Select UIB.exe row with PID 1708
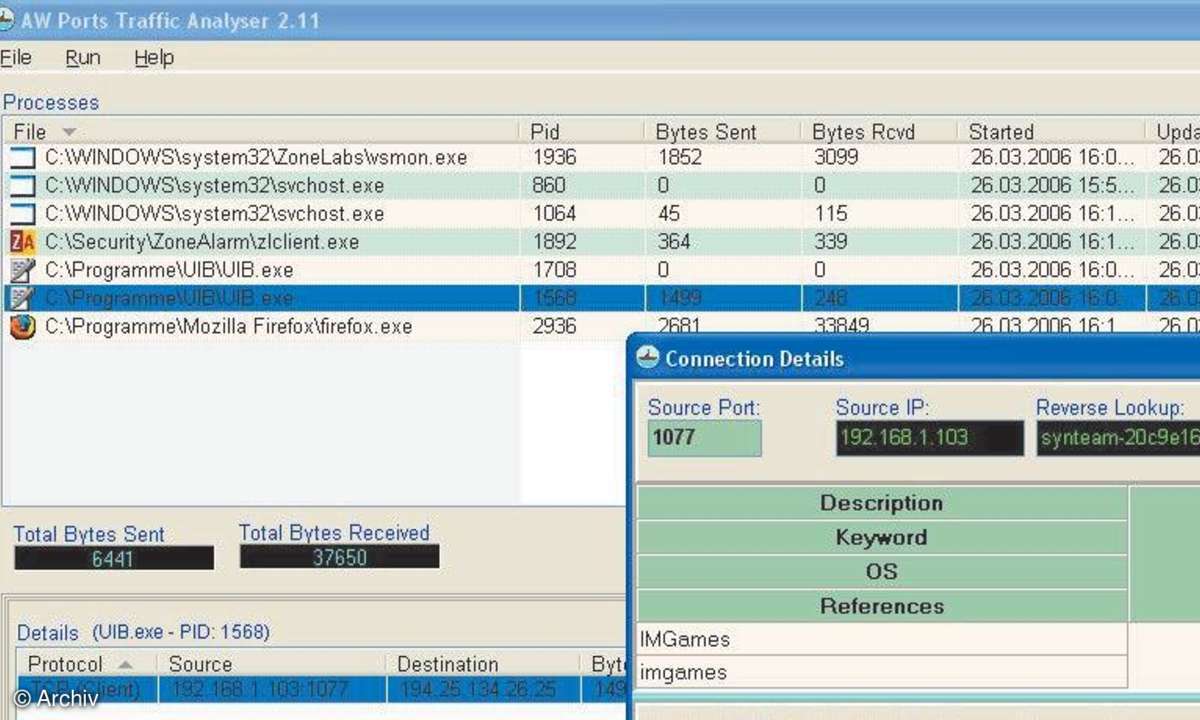Viewport: 1200px width, 720px height. 600,270
